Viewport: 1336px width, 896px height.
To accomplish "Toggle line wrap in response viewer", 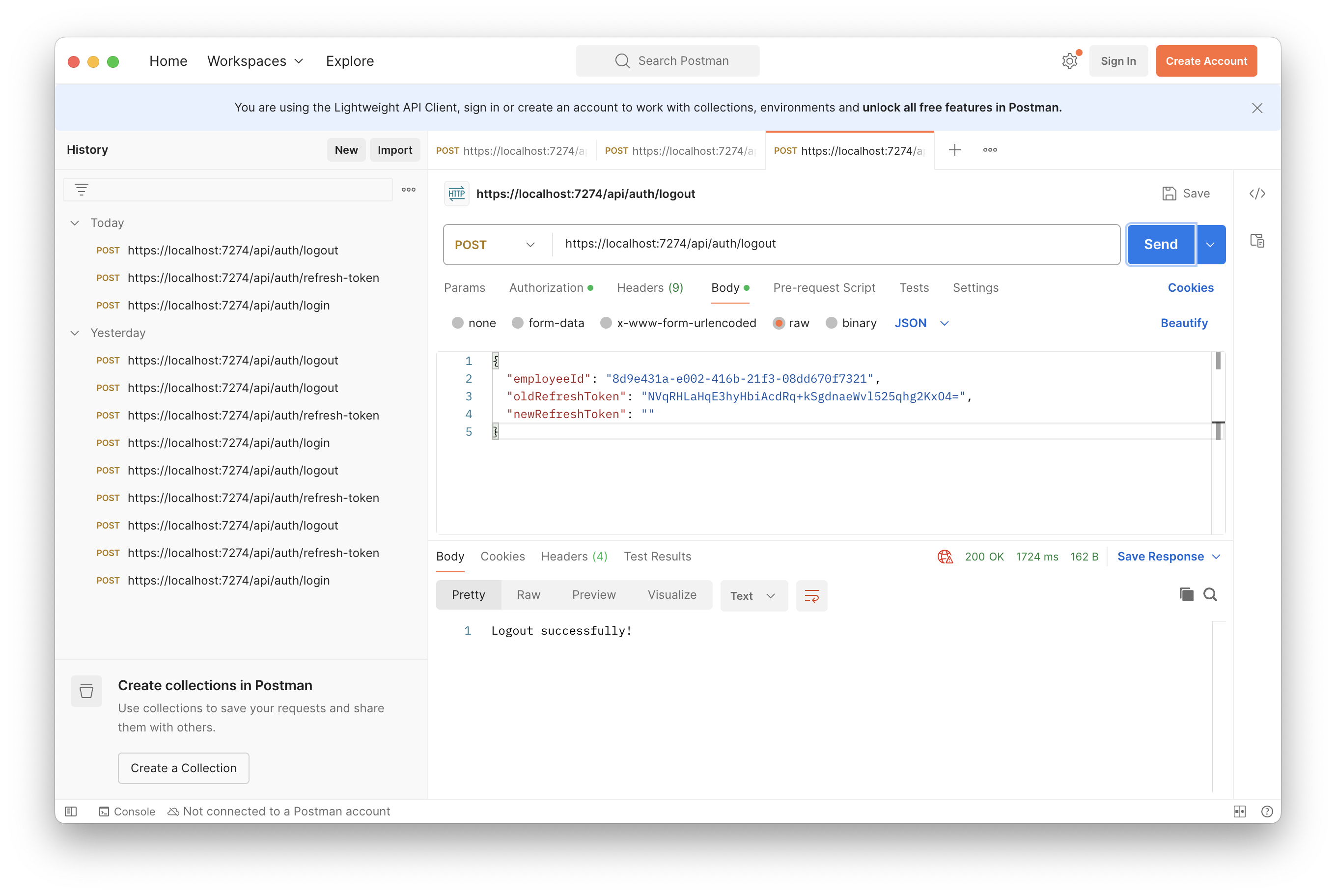I will [811, 596].
